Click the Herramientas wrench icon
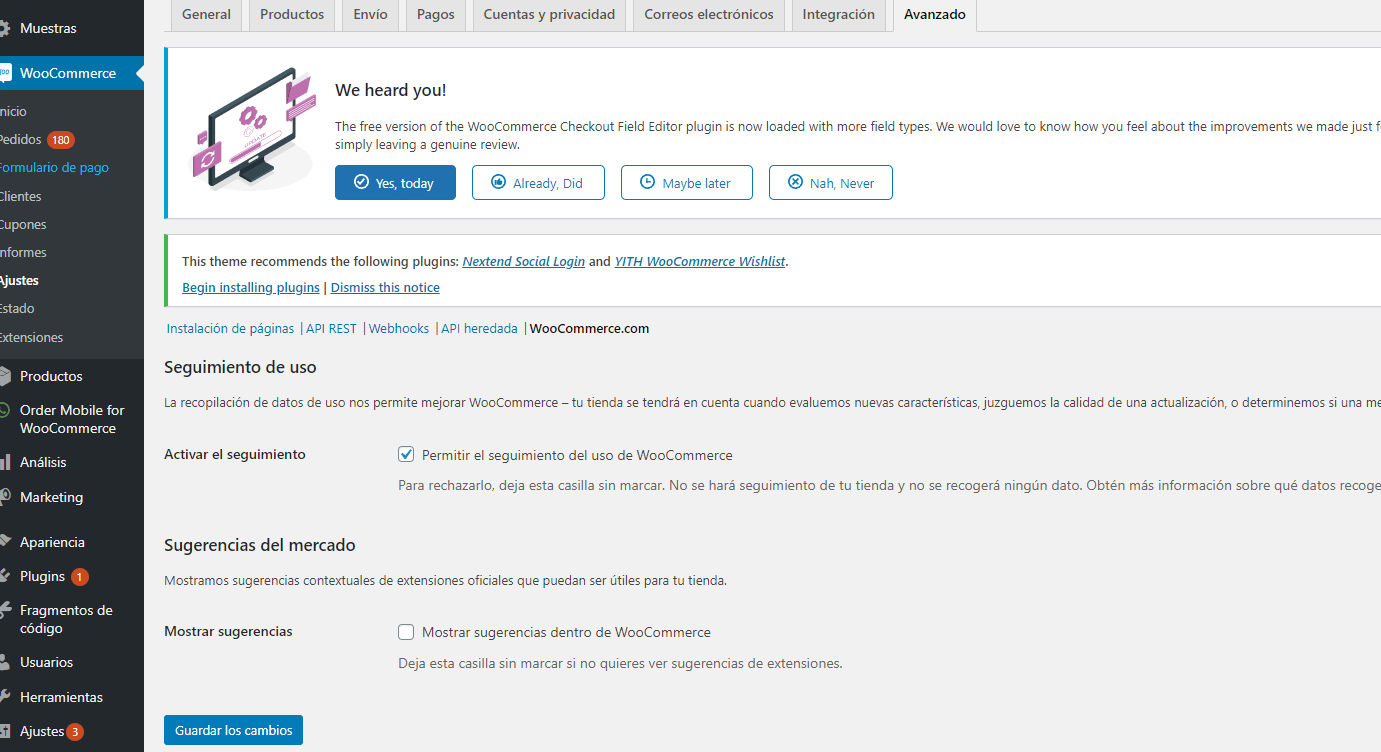1381x752 pixels. pyautogui.click(x=4, y=697)
